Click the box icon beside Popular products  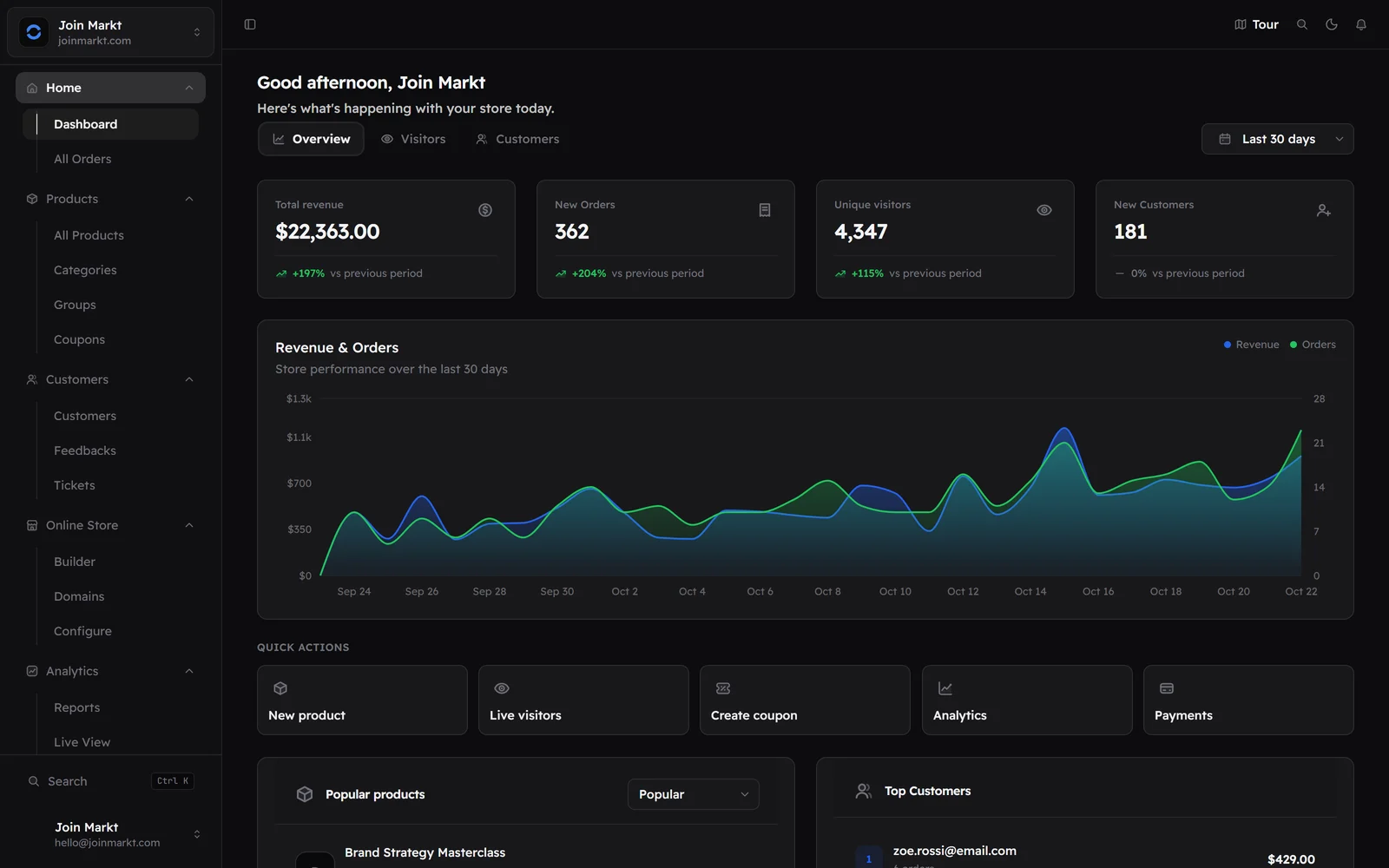coord(305,794)
